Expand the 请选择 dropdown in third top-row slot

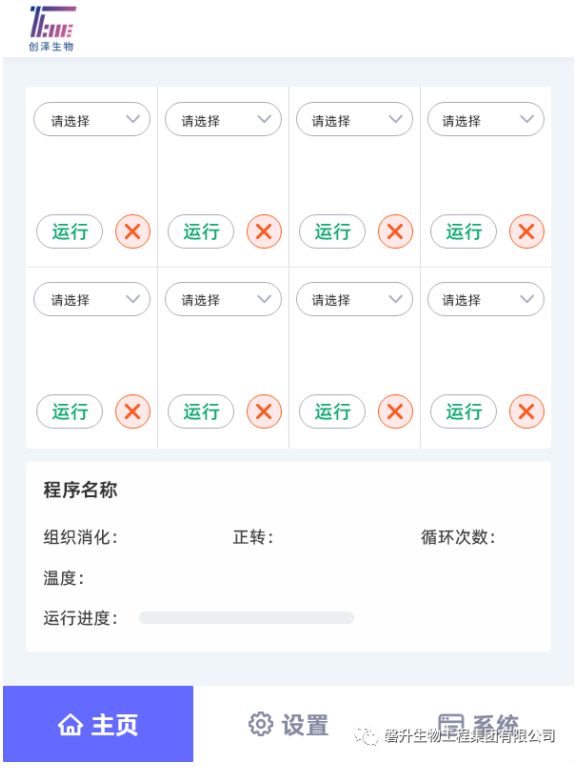coord(354,119)
